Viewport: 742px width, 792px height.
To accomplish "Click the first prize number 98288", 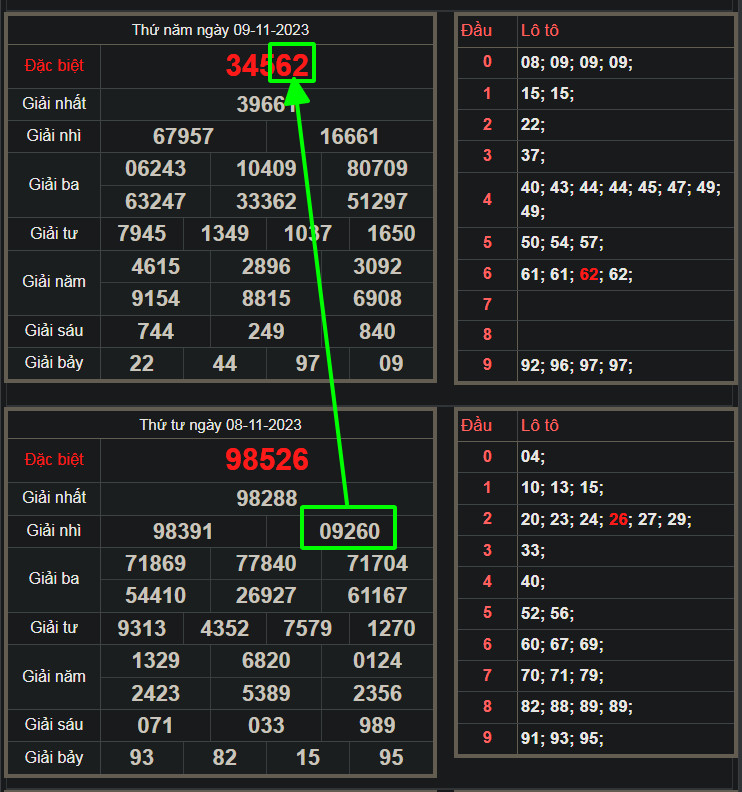I will pyautogui.click(x=266, y=498).
